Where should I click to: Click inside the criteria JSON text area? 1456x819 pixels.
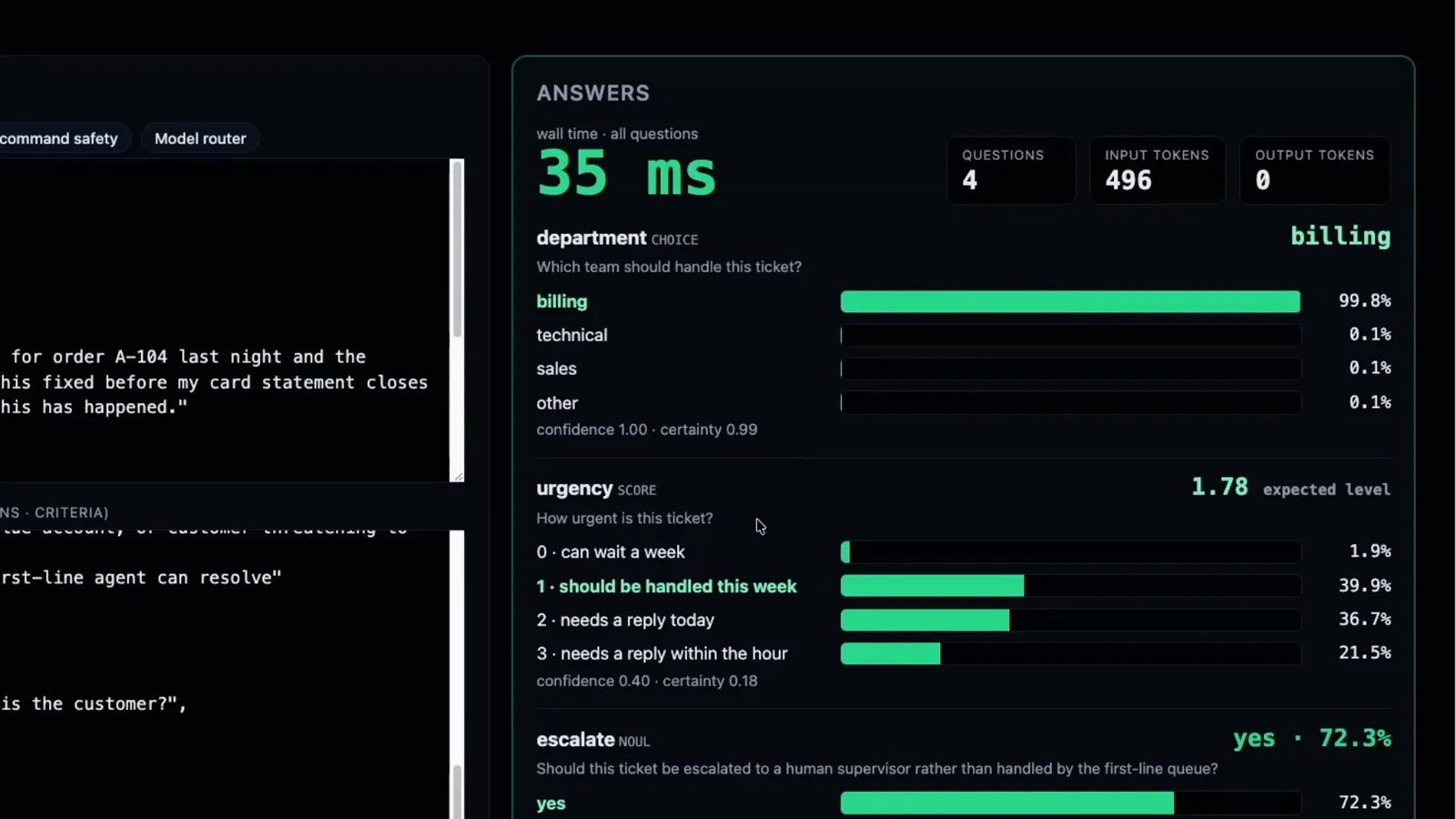pos(225,673)
